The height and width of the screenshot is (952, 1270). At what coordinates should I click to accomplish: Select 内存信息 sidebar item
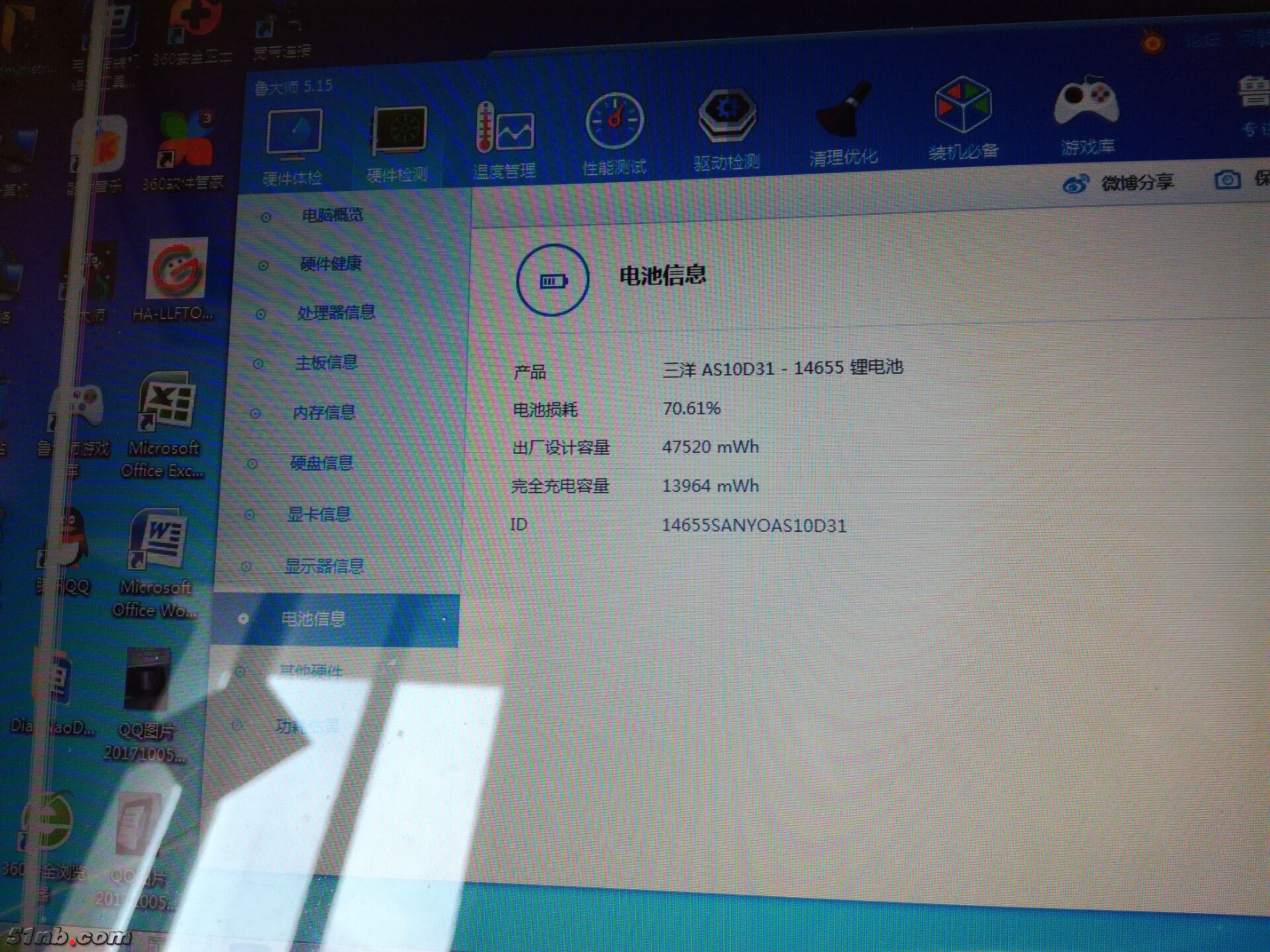[324, 413]
